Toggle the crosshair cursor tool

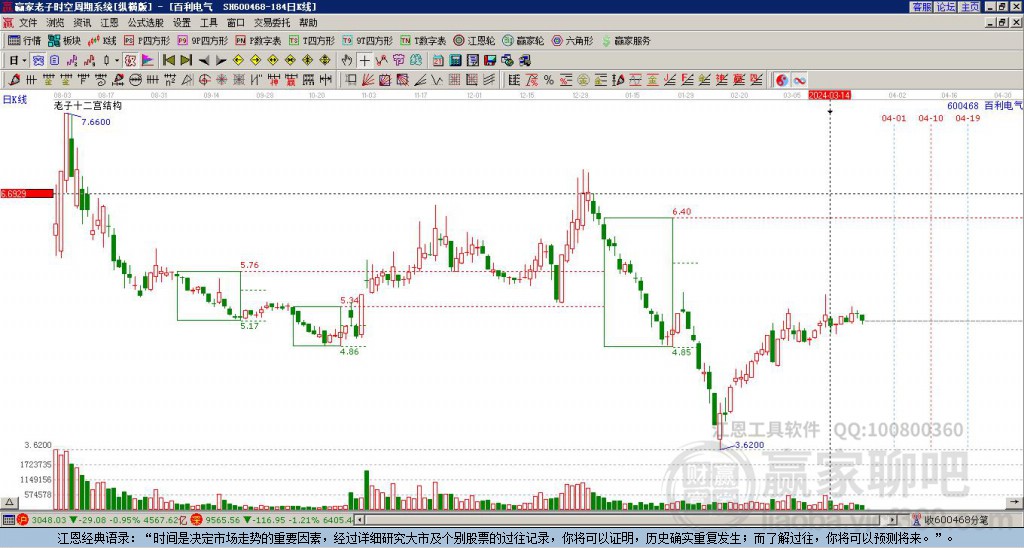364,60
